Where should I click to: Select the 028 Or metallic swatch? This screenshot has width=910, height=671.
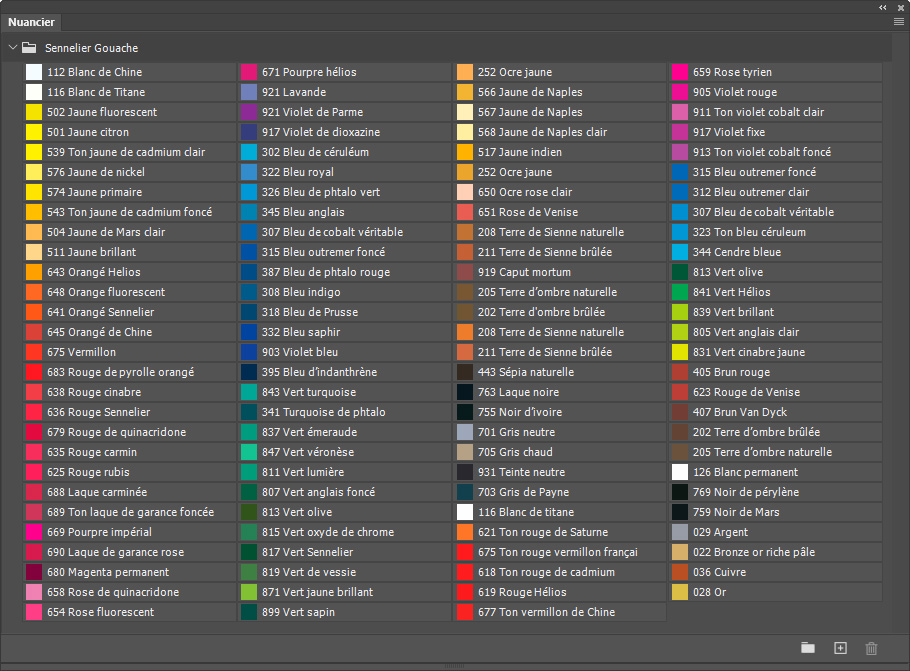pyautogui.click(x=777, y=592)
